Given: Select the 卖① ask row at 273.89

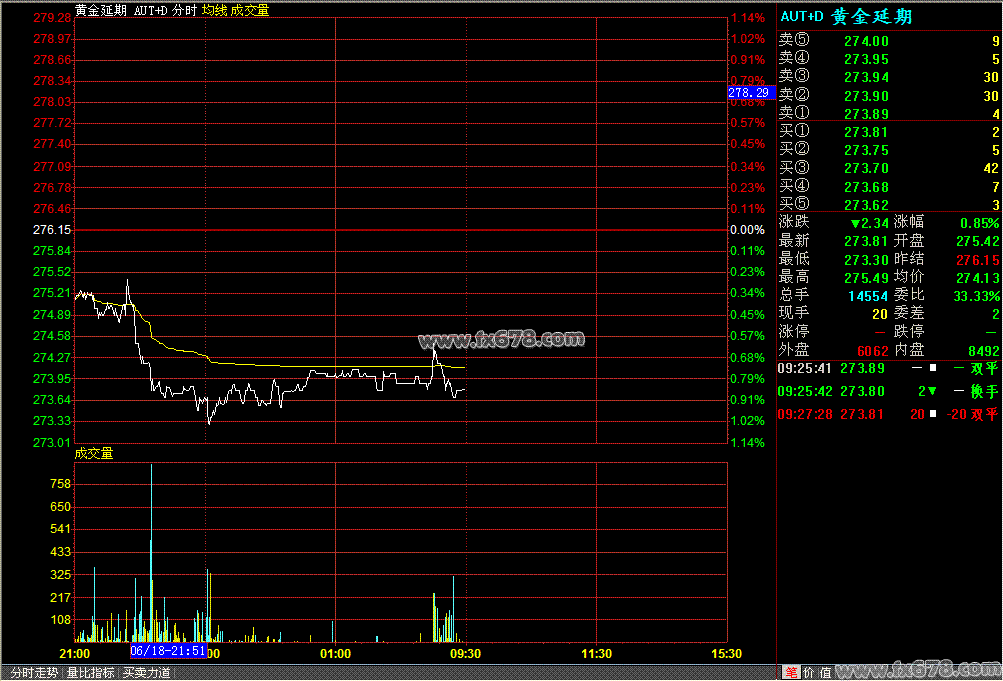Looking at the screenshot, I should pos(889,114).
